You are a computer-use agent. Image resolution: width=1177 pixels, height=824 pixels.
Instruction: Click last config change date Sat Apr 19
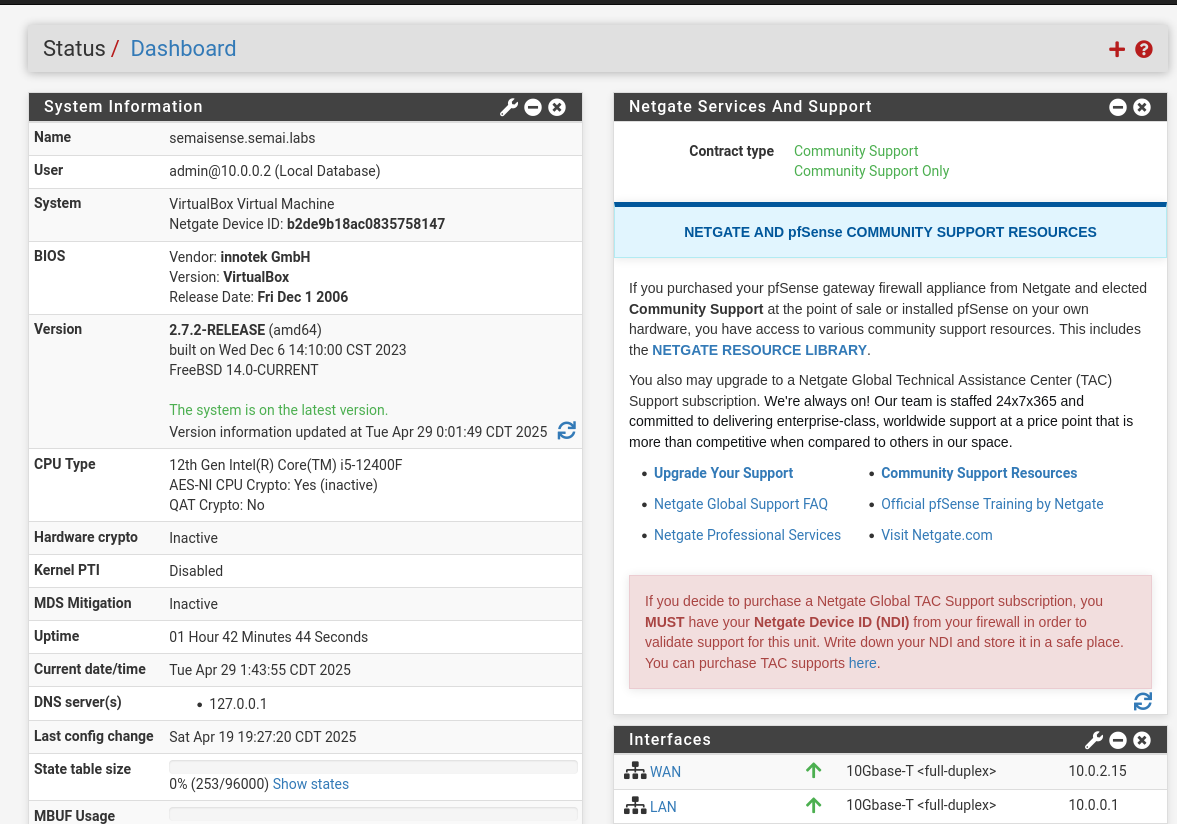262,737
